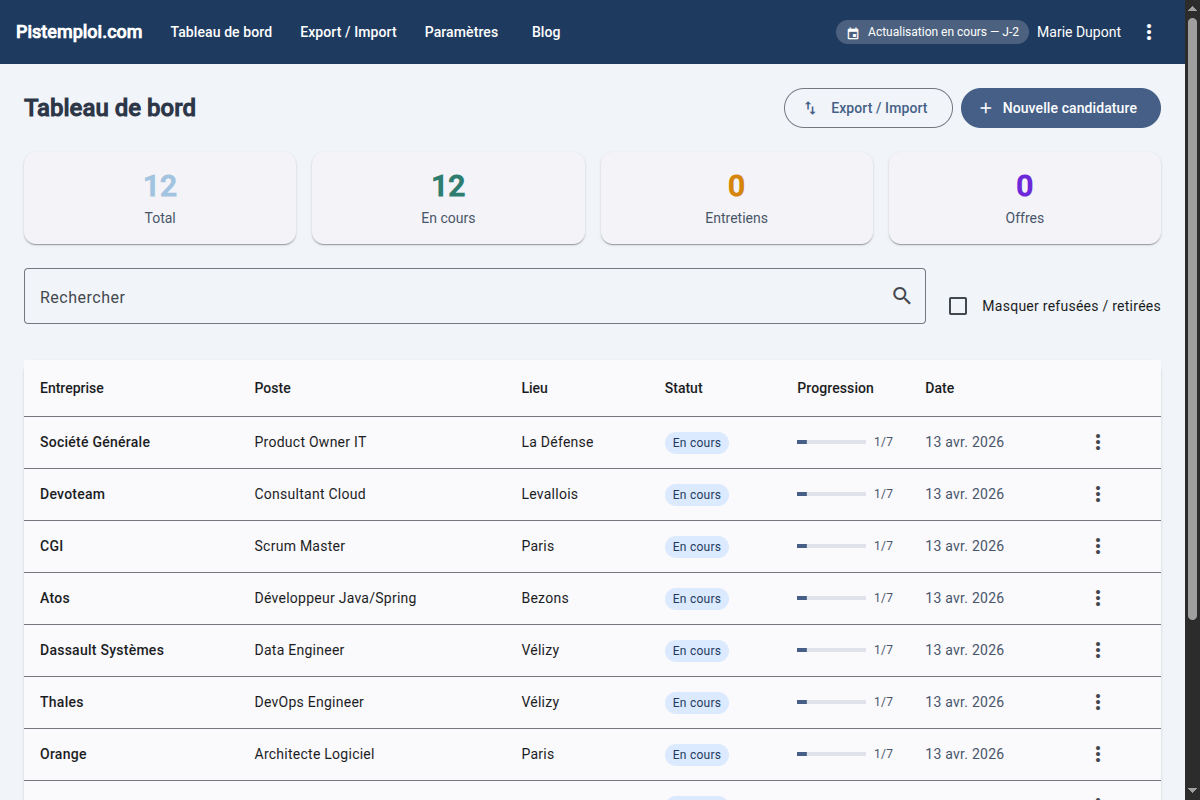Check the Masquer refusées / retirées checkbox
This screenshot has height=800, width=1200.
tap(958, 306)
